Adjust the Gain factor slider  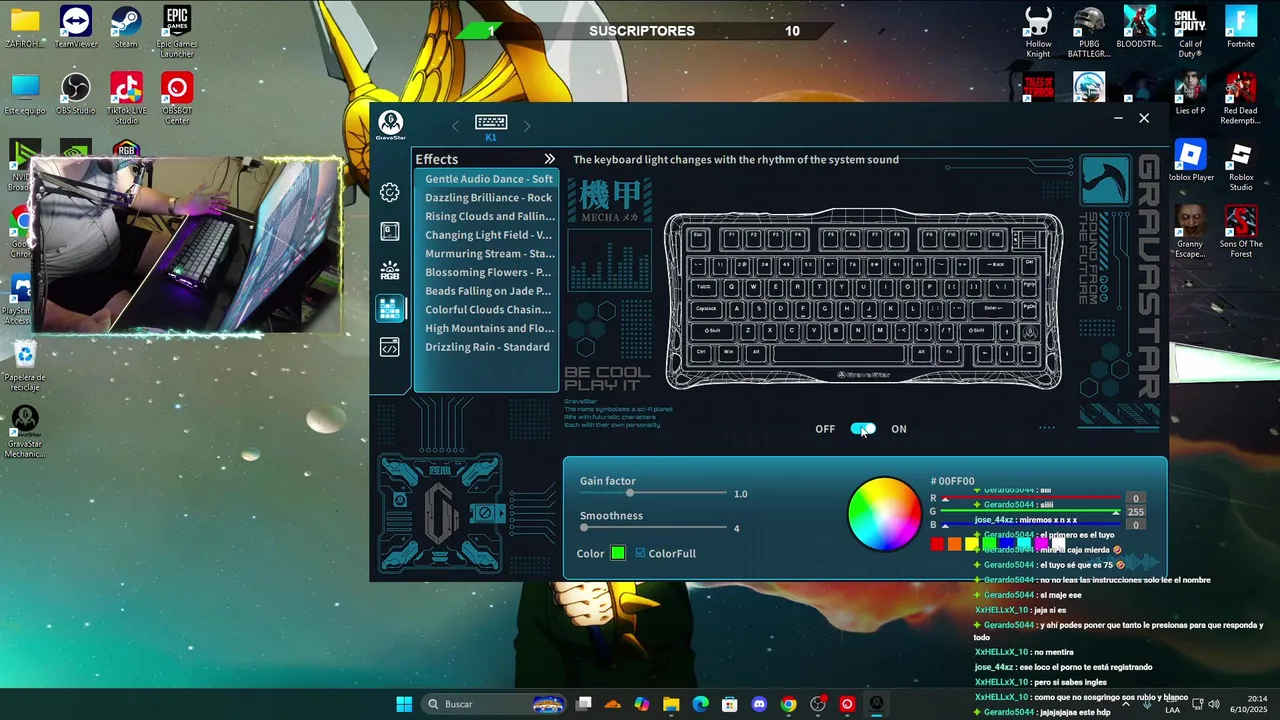coord(653,493)
